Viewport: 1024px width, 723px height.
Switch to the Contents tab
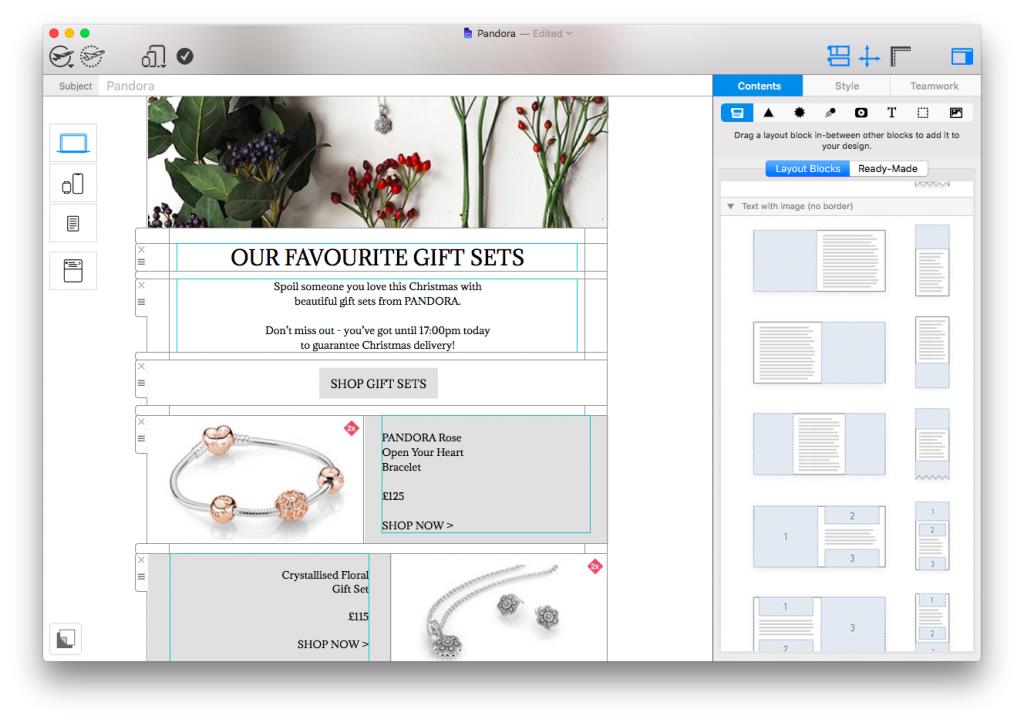tap(758, 86)
